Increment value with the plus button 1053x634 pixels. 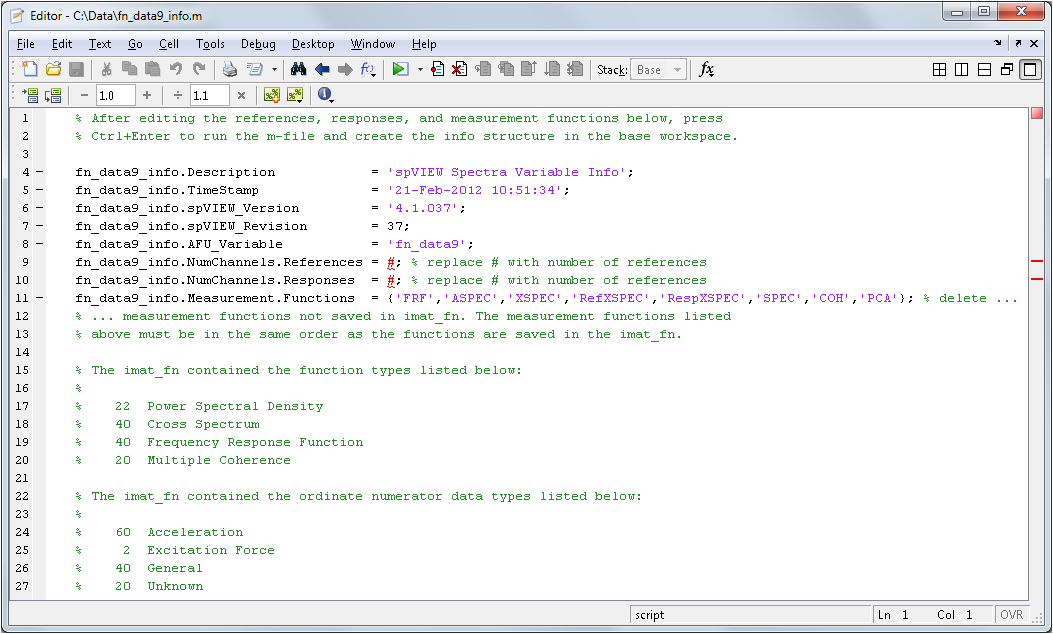point(147,95)
